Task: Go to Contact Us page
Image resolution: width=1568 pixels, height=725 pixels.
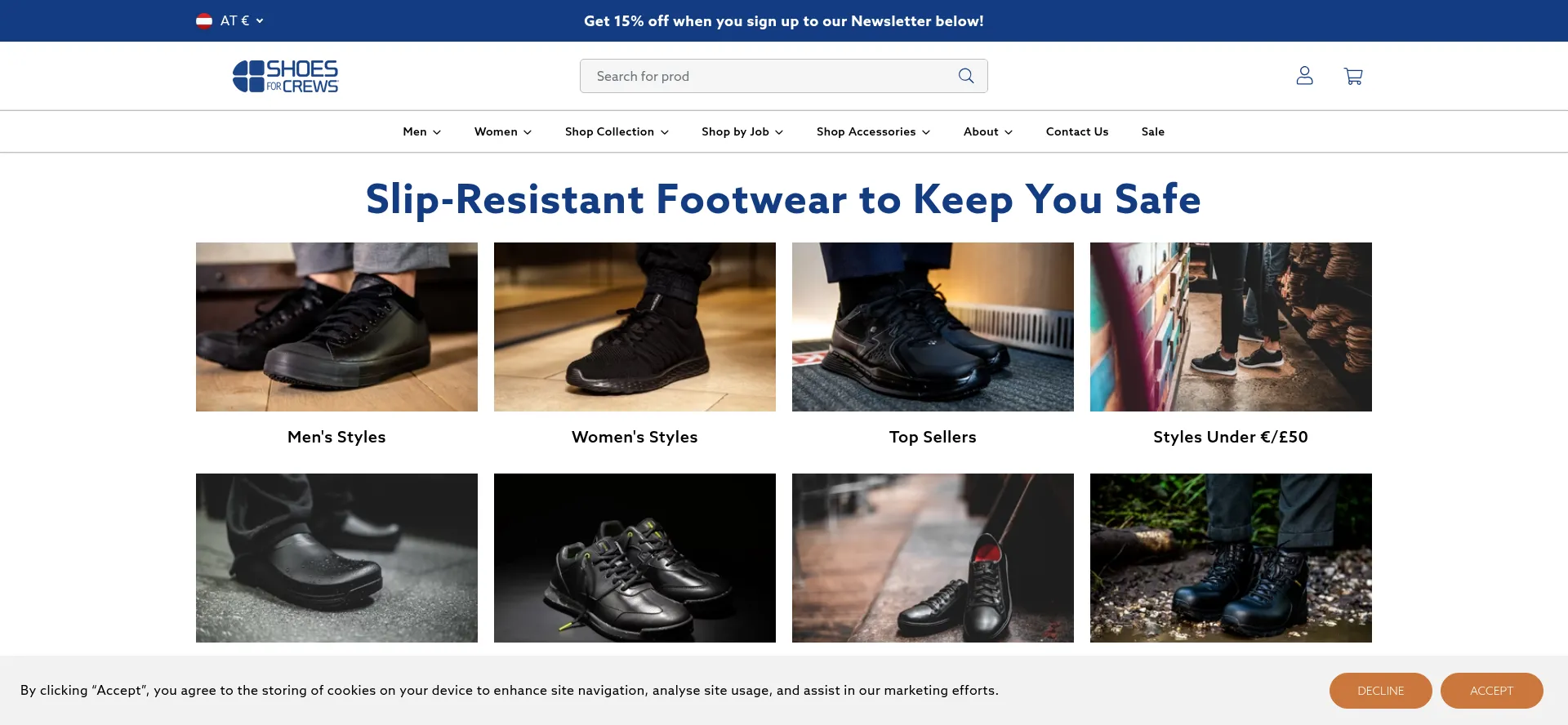Action: pyautogui.click(x=1076, y=131)
